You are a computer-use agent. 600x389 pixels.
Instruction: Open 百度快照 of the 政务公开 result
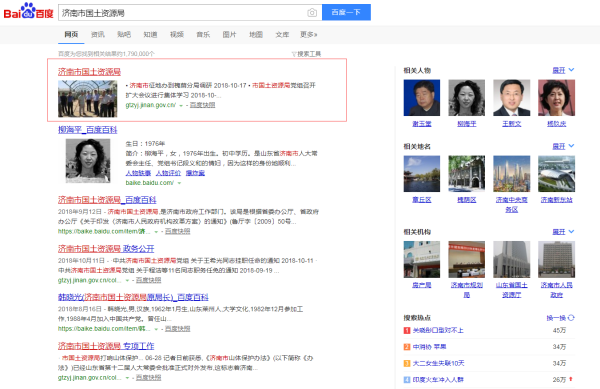point(148,280)
